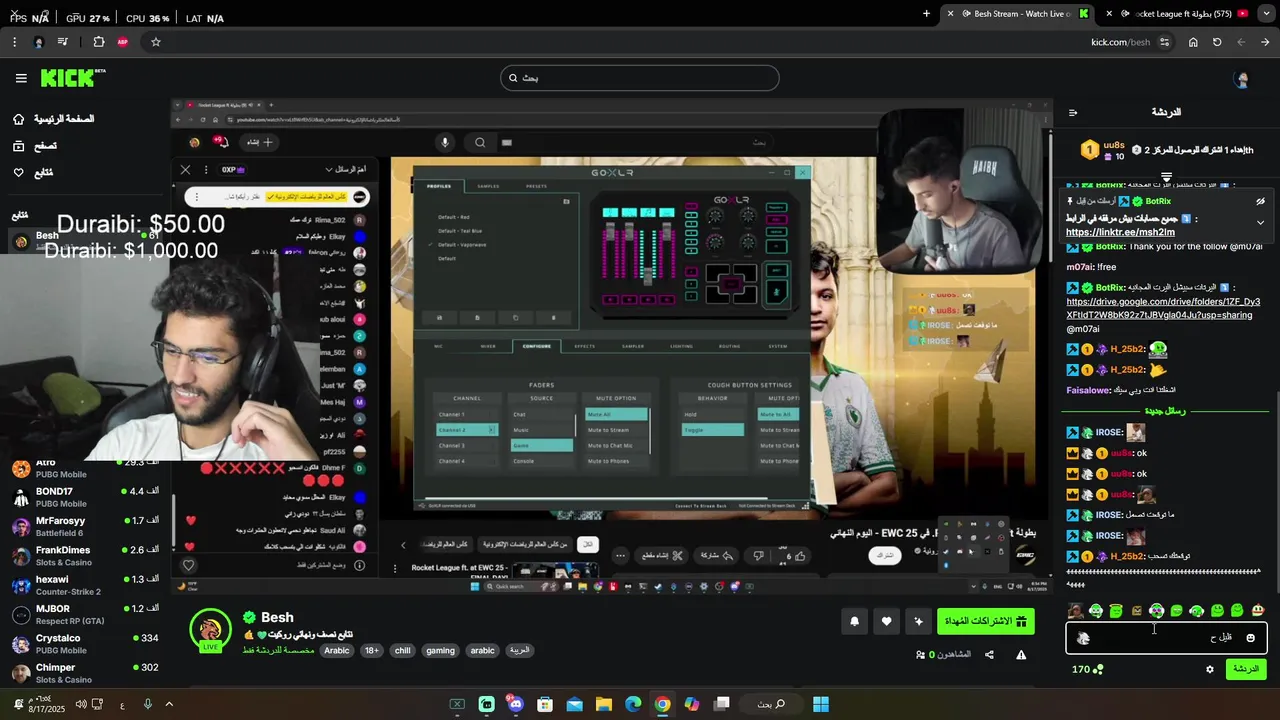Open File Explorer from the taskbar
The height and width of the screenshot is (720, 1280).
click(x=604, y=704)
